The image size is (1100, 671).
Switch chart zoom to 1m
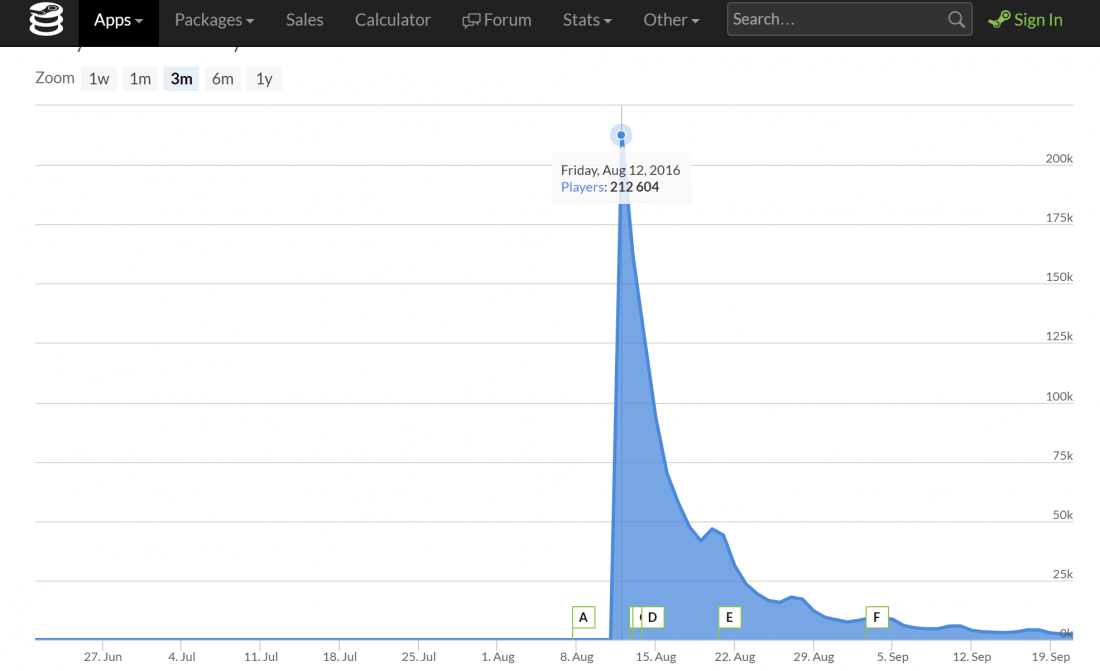[140, 79]
